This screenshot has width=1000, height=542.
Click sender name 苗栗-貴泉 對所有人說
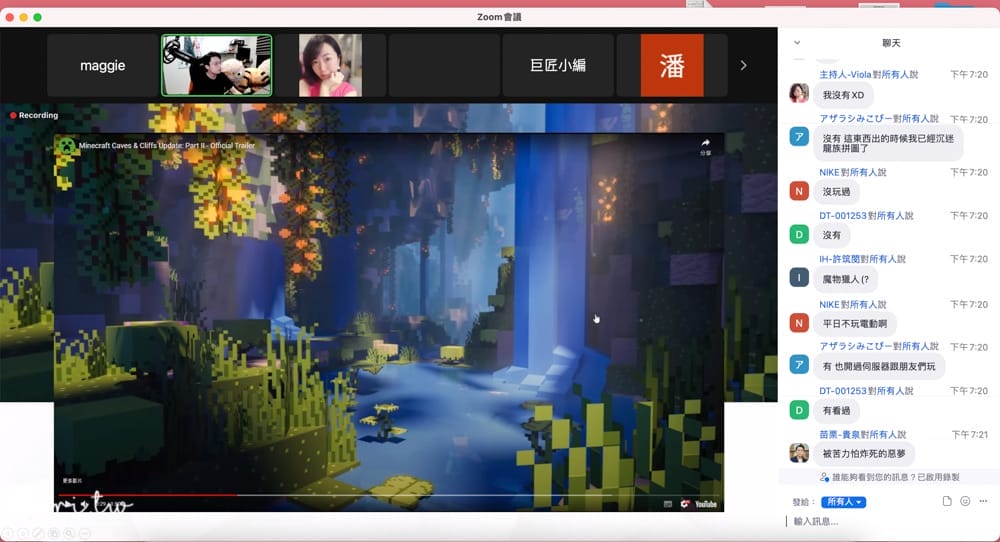click(x=862, y=434)
